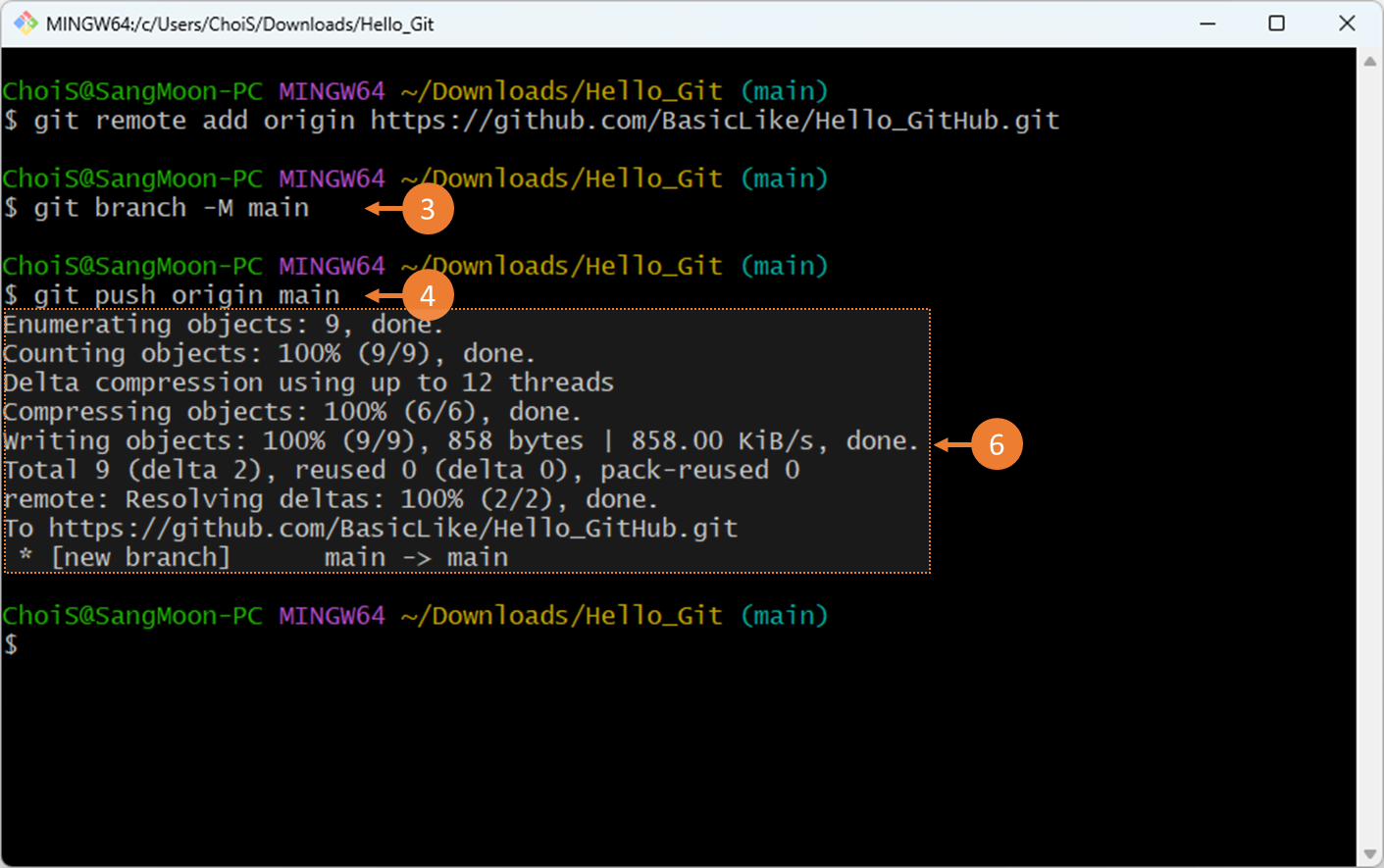Click the 'Delta compression using up to 12 threads' line
Image resolution: width=1384 pixels, height=868 pixels.
point(309,383)
